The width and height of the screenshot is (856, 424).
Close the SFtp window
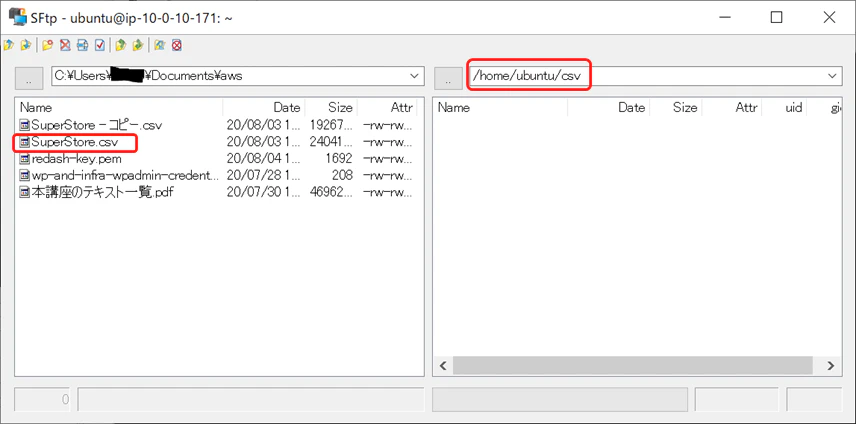coord(829,17)
